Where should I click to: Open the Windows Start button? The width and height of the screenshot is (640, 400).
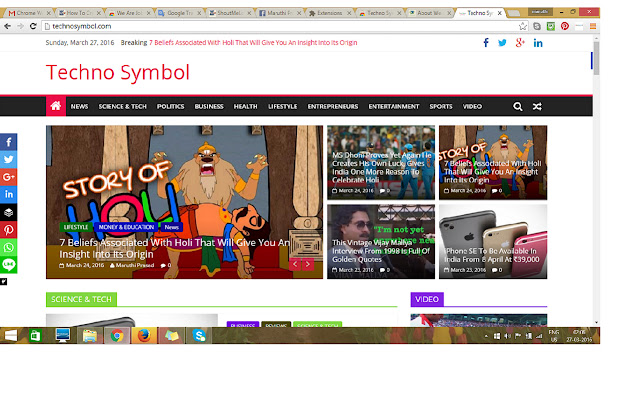pyautogui.click(x=11, y=336)
